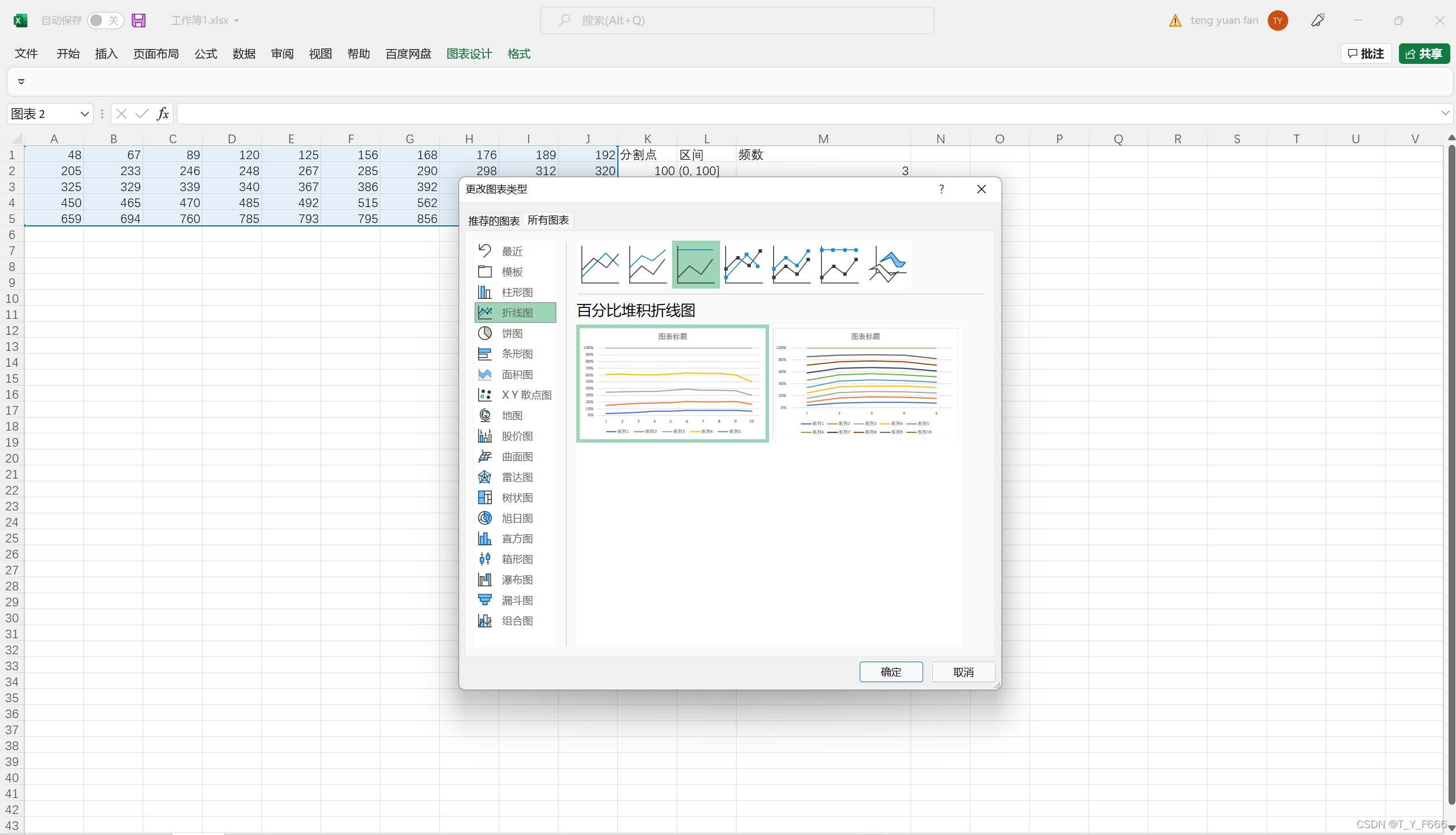Select the first chart preview with five series

tap(672, 384)
